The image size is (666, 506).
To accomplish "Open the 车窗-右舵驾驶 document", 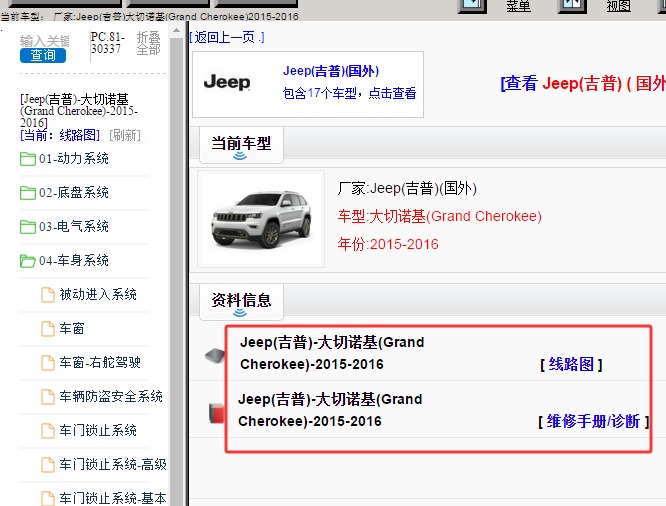I will [100, 362].
